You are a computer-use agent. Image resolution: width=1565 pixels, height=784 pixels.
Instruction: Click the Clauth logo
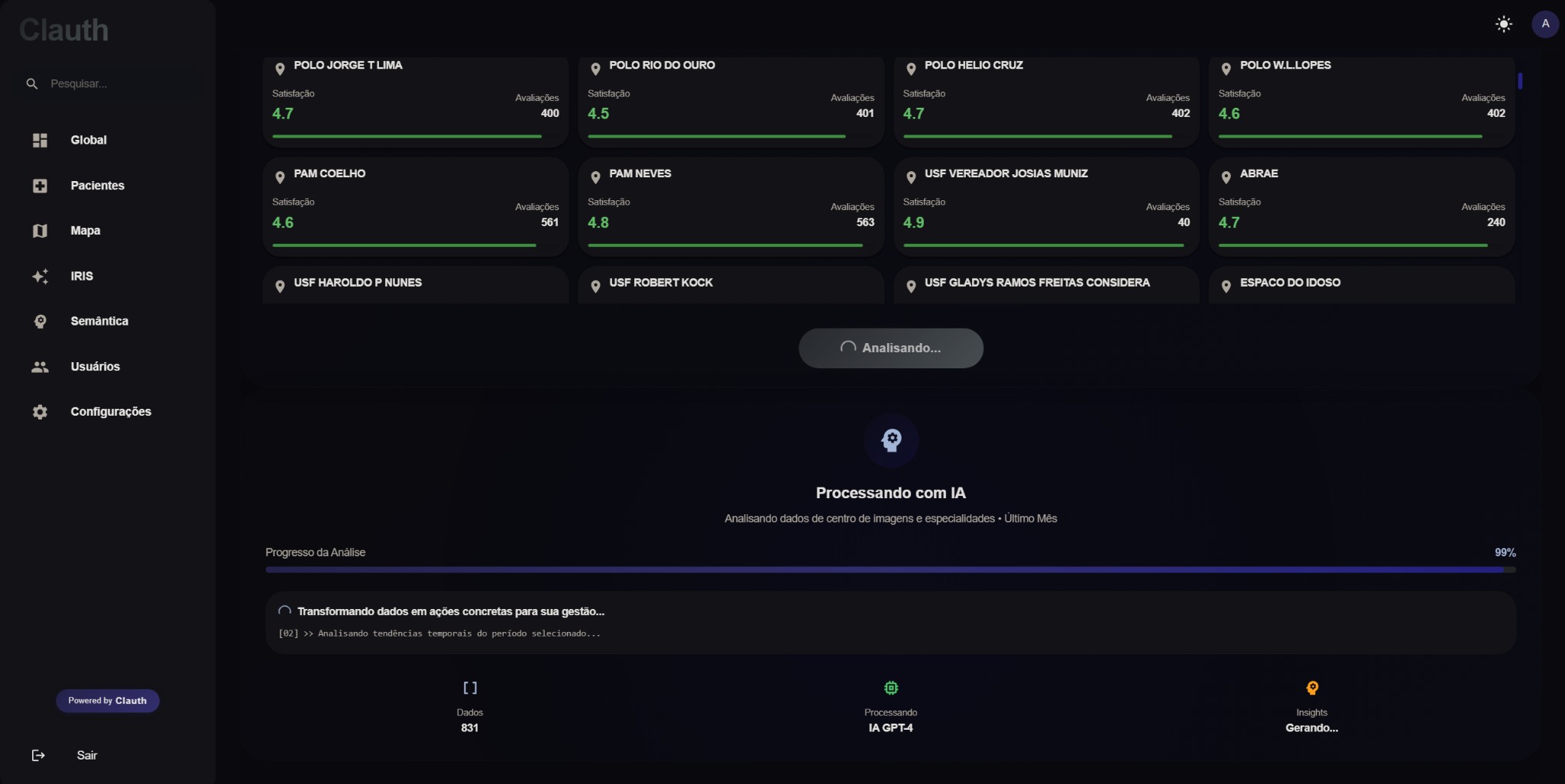click(64, 31)
